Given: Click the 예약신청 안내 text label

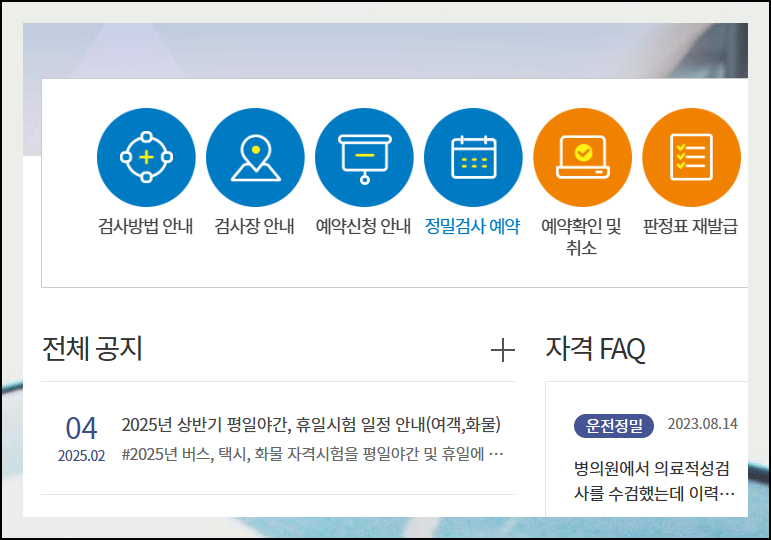Looking at the screenshot, I should click(x=363, y=226).
